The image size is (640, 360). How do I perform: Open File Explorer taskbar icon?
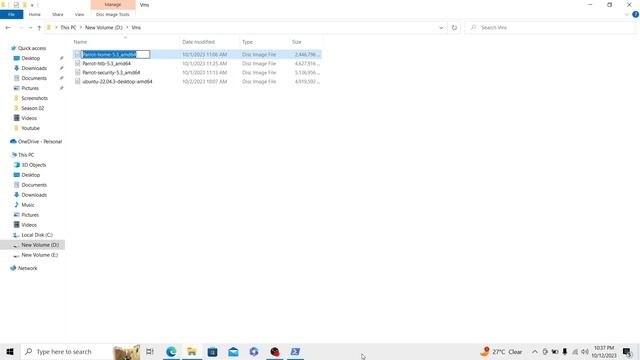tap(192, 351)
